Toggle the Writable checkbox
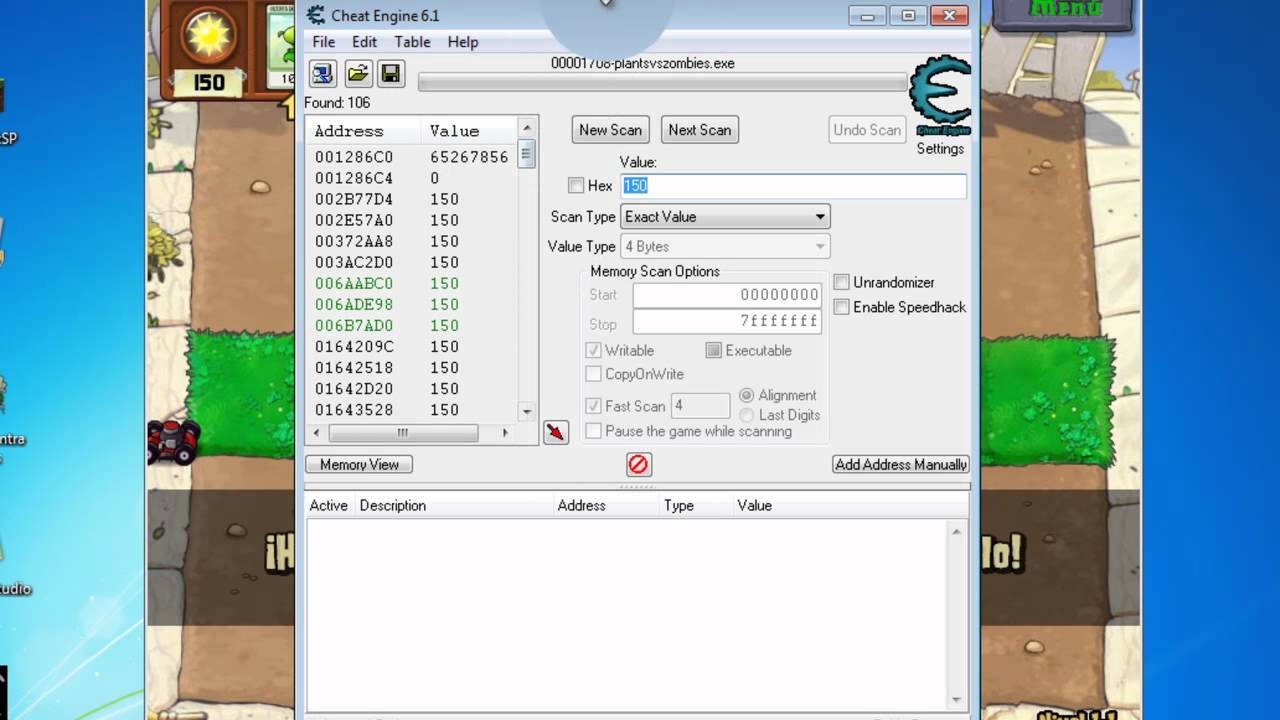Image resolution: width=1280 pixels, height=720 pixels. point(593,350)
